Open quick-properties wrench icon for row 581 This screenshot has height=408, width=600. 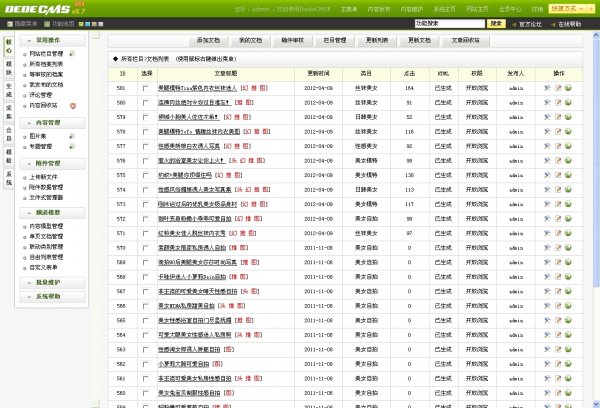(x=548, y=88)
